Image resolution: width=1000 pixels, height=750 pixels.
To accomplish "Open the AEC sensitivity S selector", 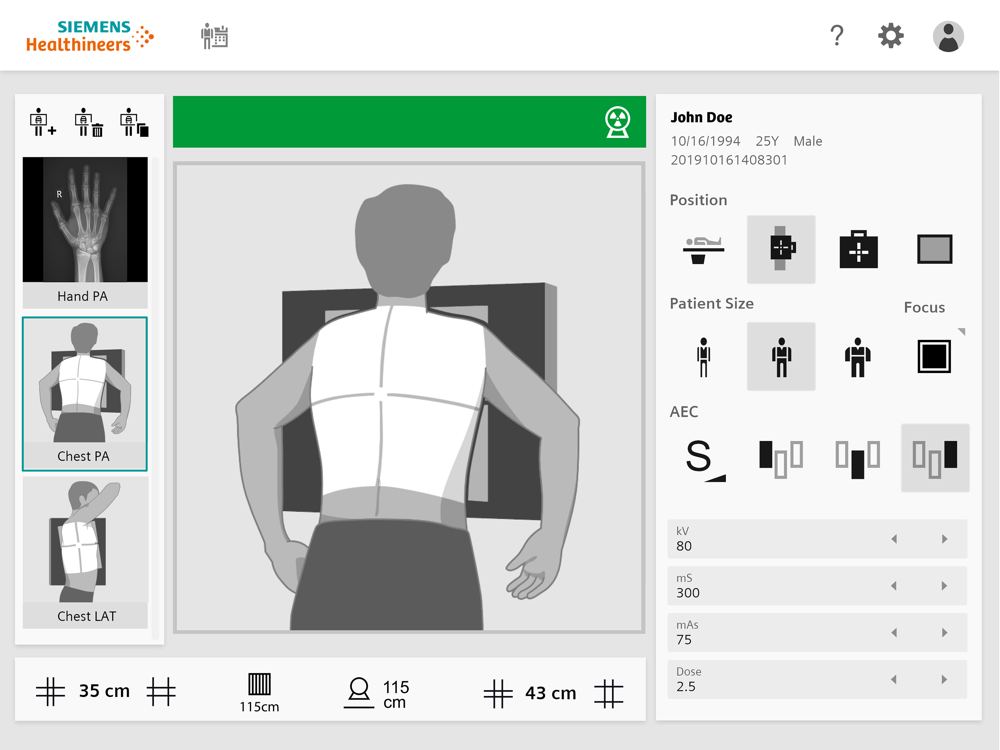I will pyautogui.click(x=705, y=459).
